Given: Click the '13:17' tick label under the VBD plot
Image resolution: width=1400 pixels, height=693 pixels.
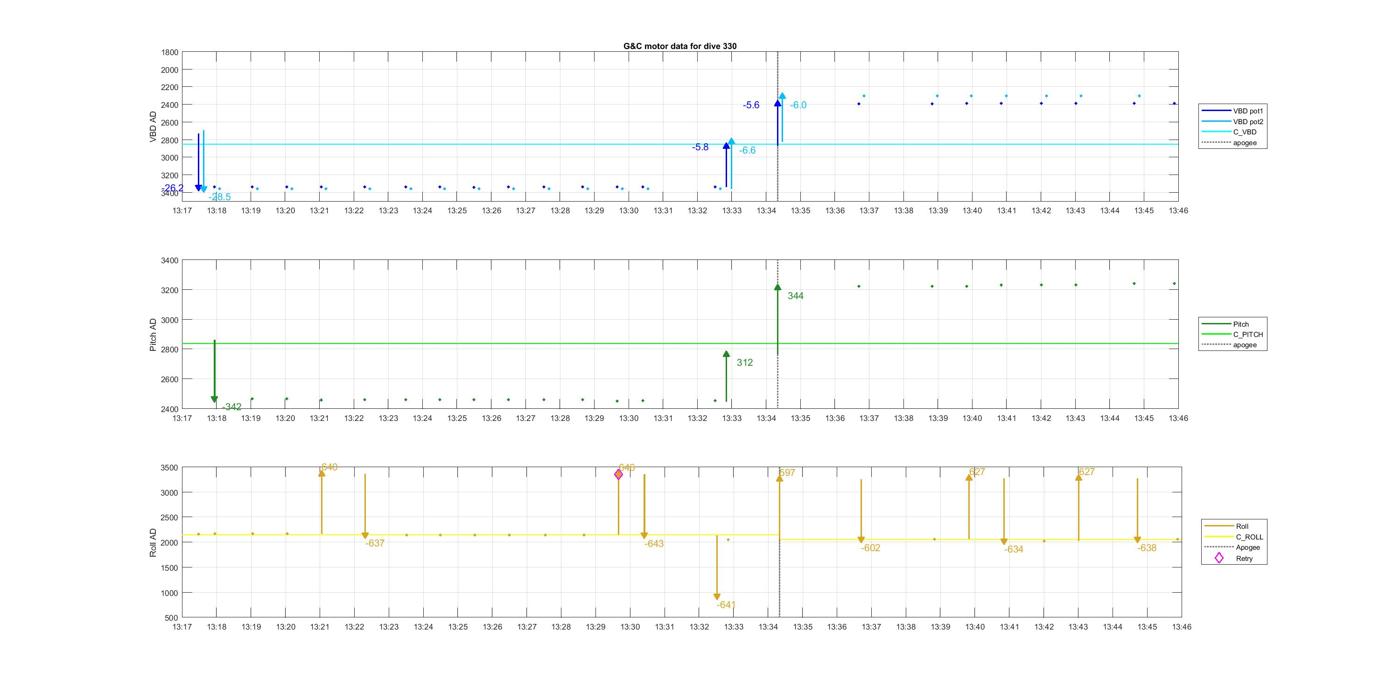Looking at the screenshot, I should [182, 211].
